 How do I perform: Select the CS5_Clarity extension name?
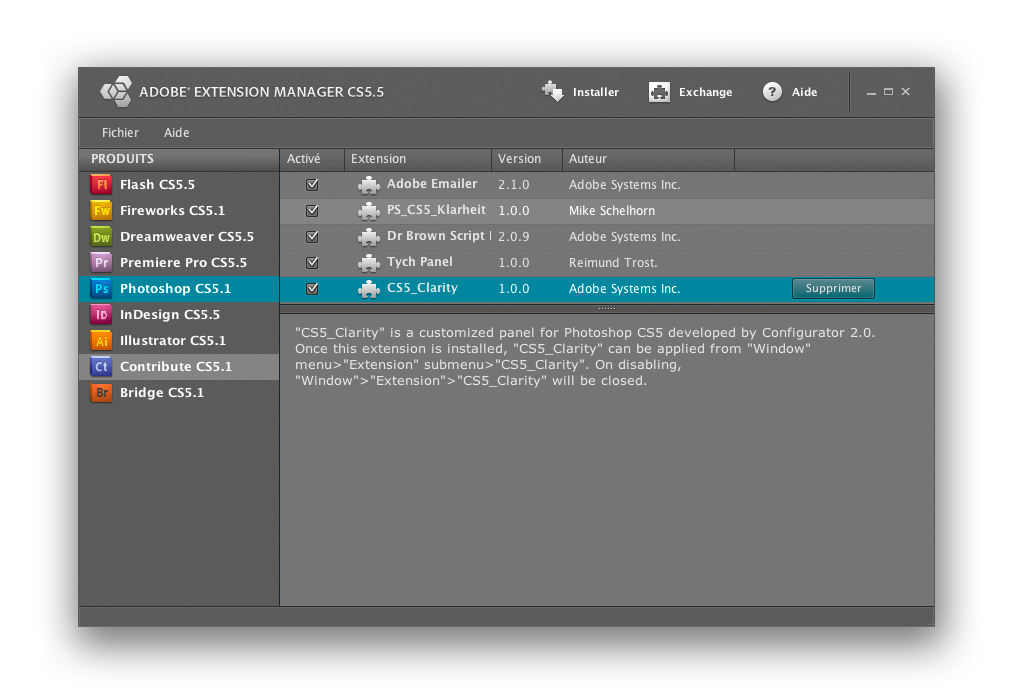[x=422, y=288]
